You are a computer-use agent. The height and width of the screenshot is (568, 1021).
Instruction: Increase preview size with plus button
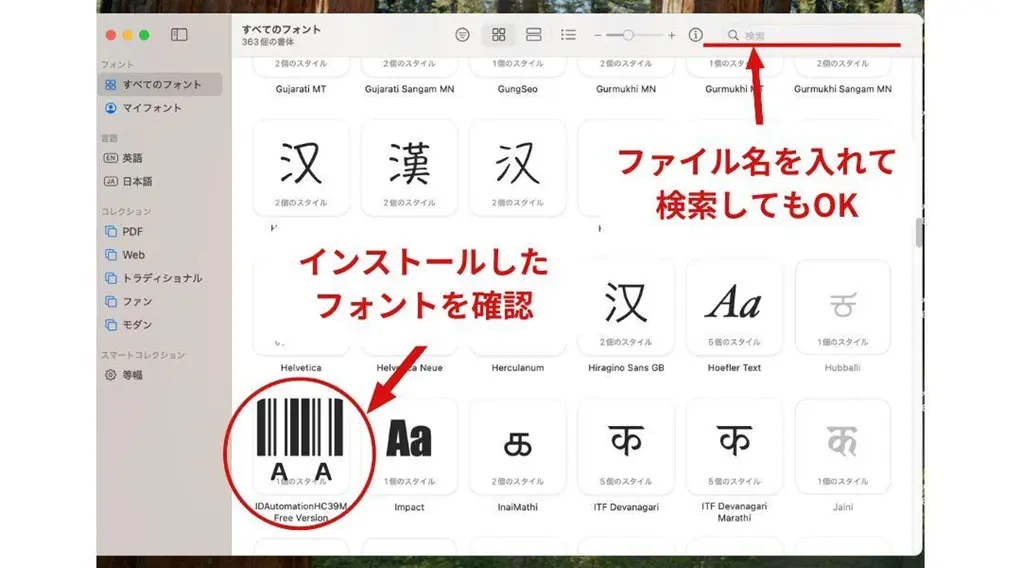click(x=671, y=35)
